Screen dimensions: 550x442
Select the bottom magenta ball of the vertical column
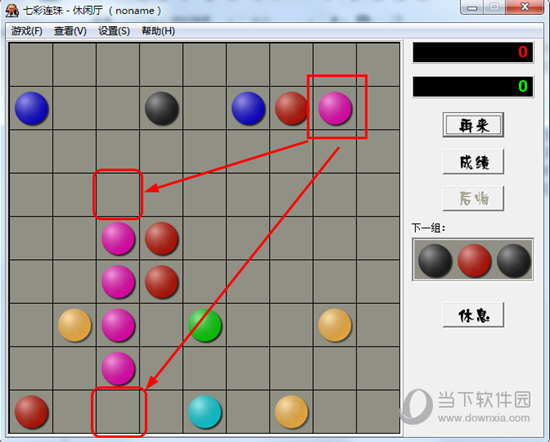(x=118, y=369)
